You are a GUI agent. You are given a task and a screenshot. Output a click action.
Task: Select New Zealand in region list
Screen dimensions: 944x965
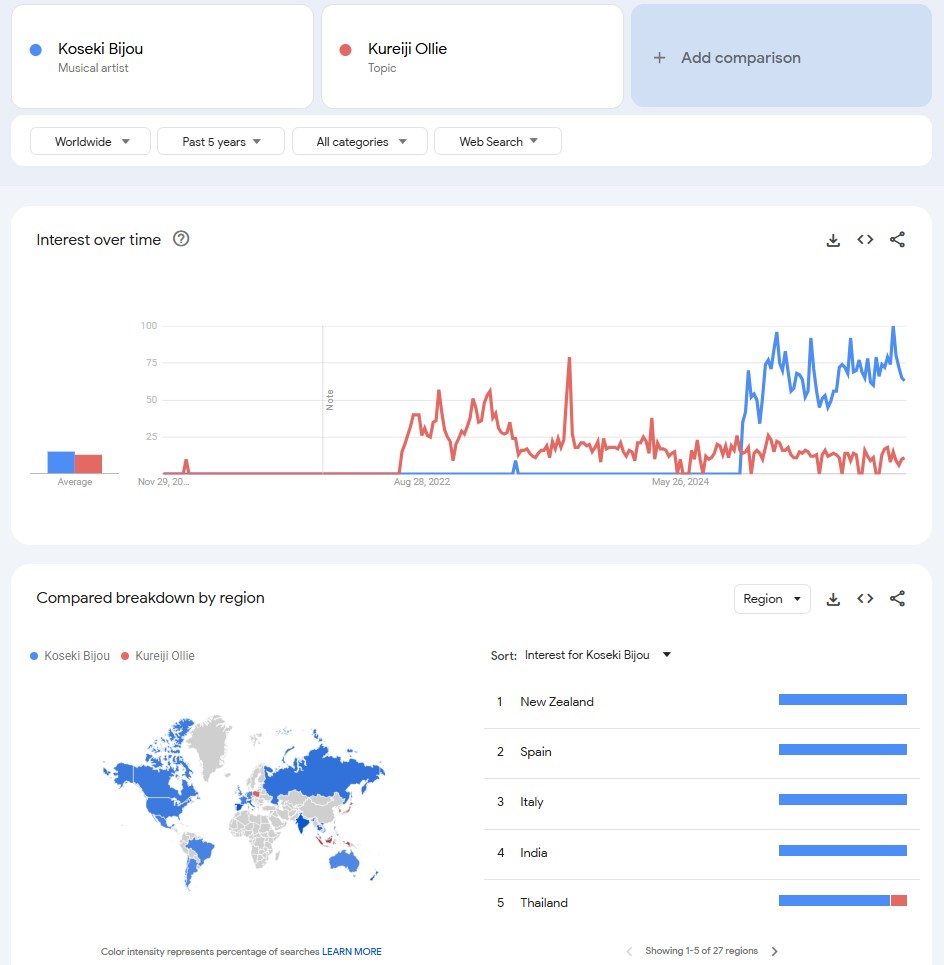coord(557,702)
